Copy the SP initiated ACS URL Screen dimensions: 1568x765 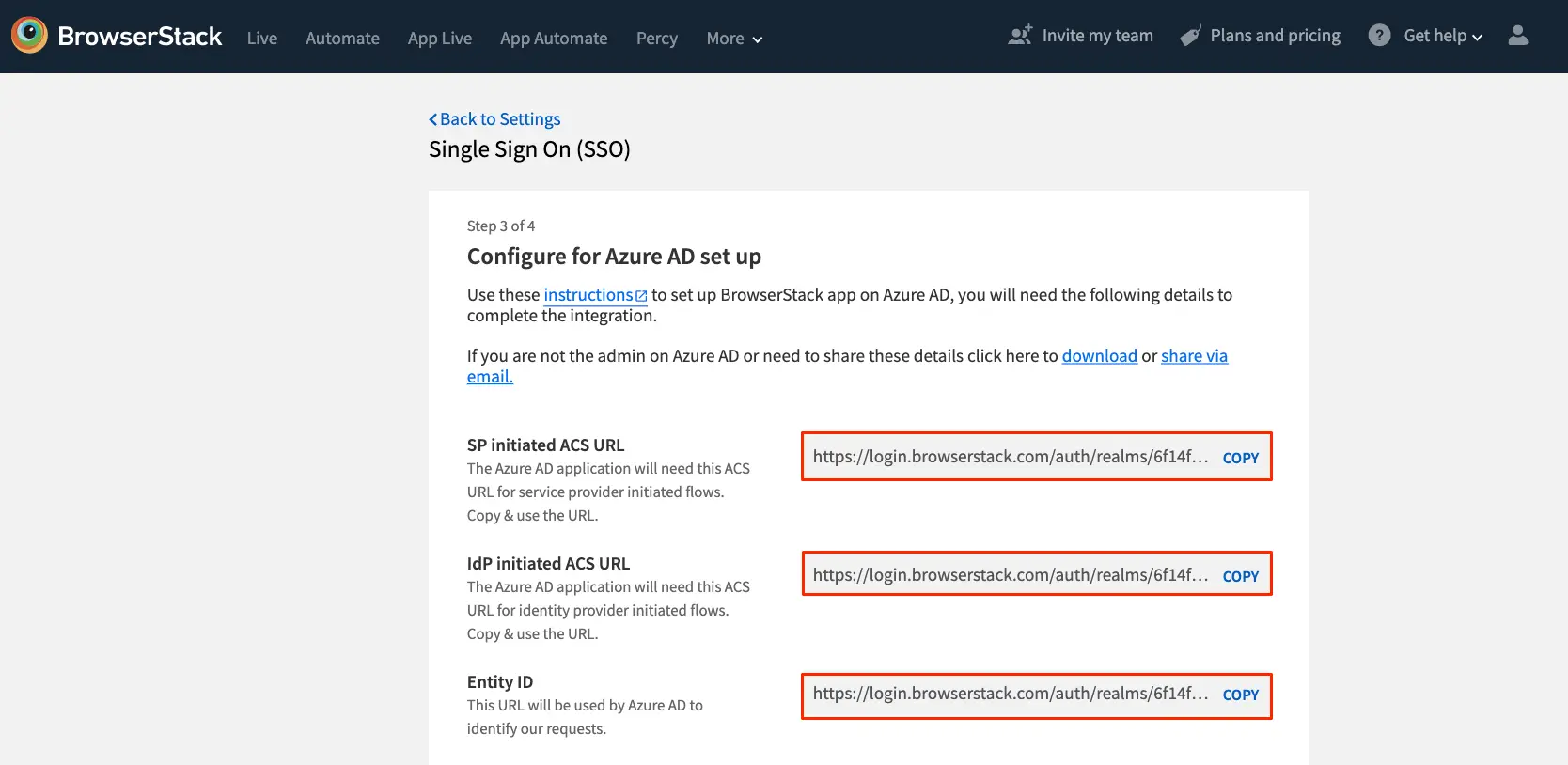click(1240, 458)
